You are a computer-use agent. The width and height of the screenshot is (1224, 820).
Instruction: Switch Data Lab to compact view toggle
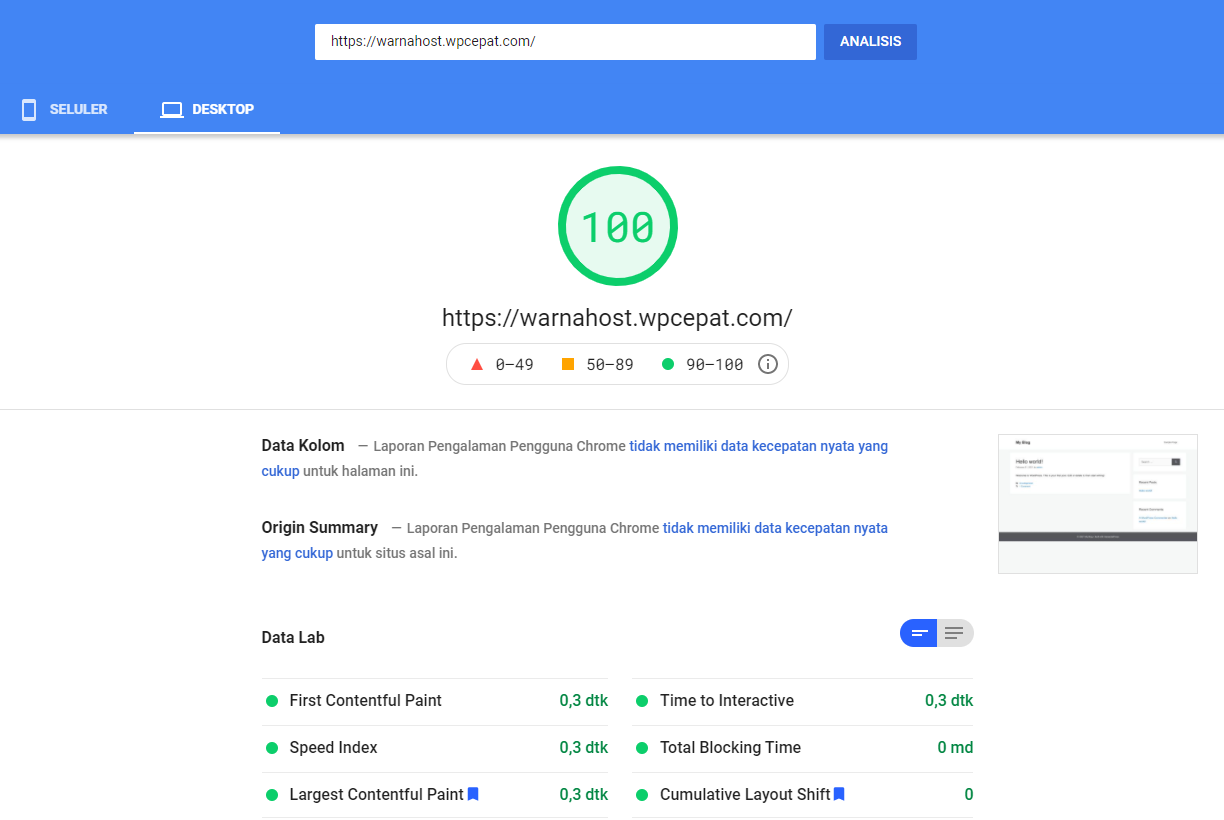click(x=918, y=633)
